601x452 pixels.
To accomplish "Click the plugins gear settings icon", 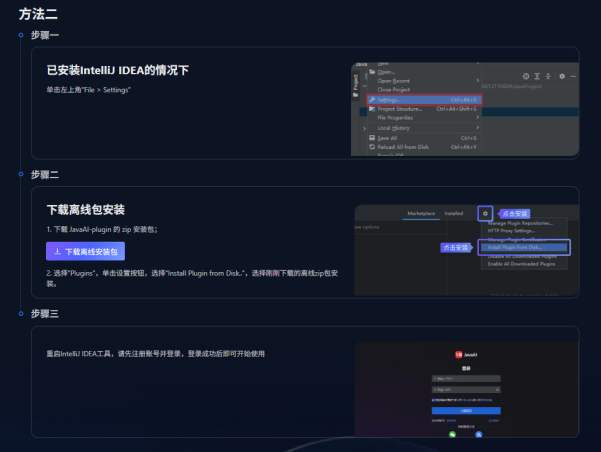I will (485, 214).
